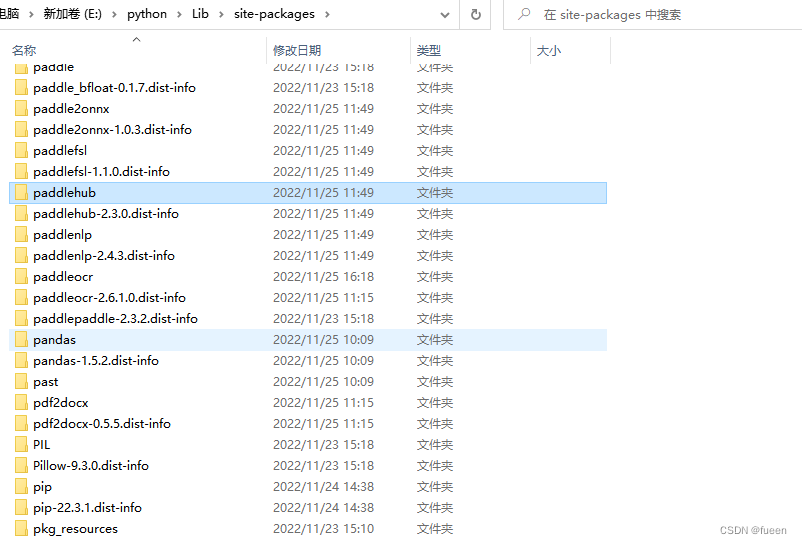Select the past folder name

click(x=46, y=382)
